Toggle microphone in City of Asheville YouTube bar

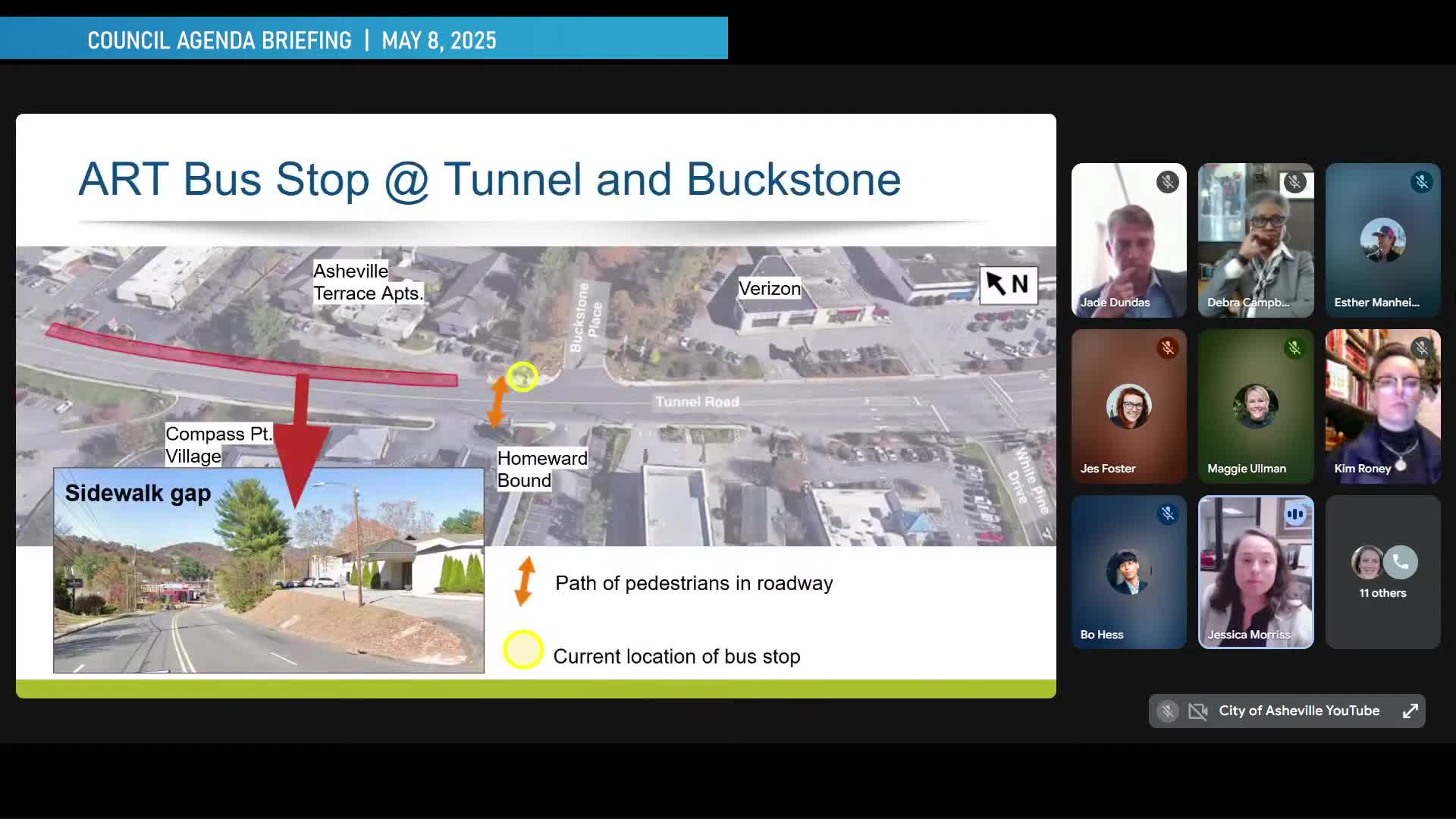(1167, 711)
